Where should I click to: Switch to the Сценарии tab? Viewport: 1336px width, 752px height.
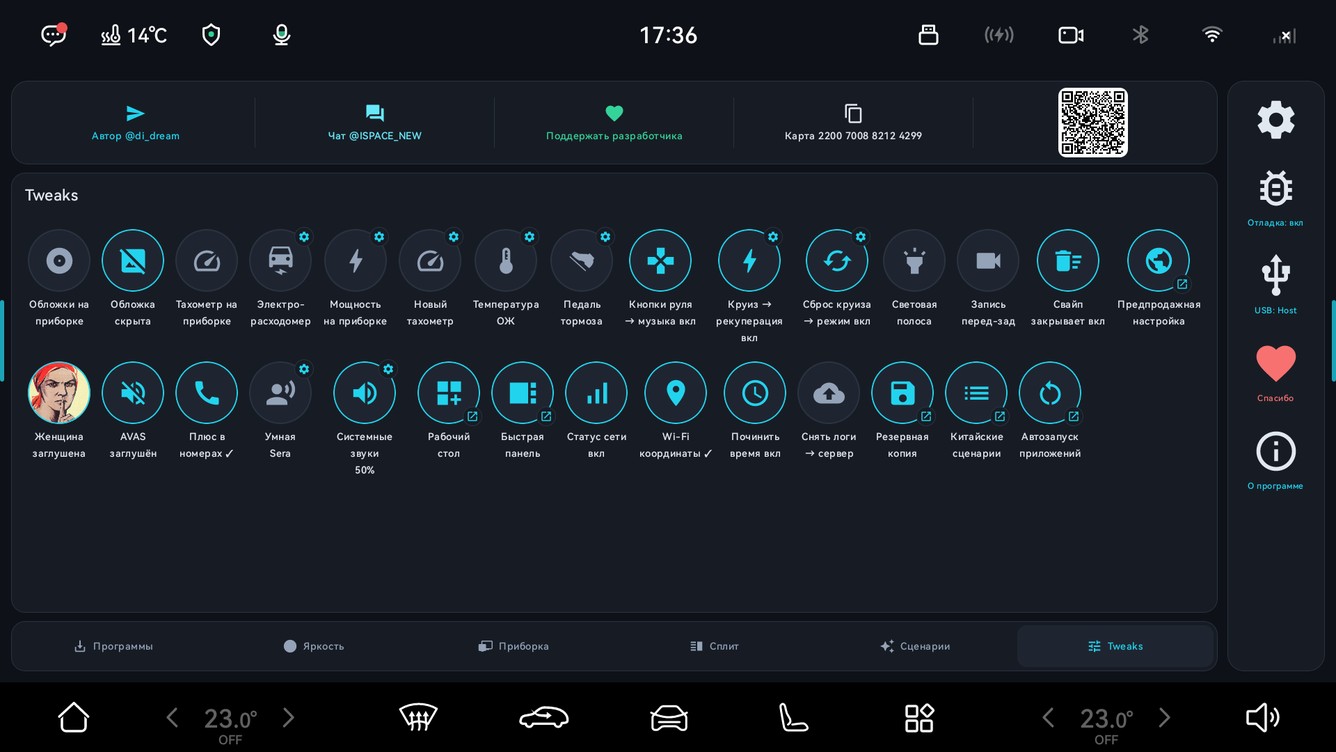click(915, 646)
